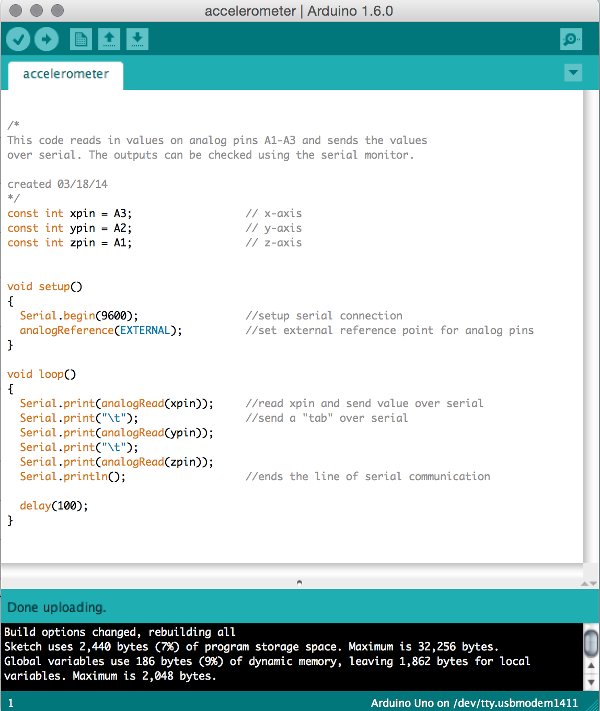Click the 'Done uploading.' status message
This screenshot has width=600, height=711.
(x=57, y=608)
